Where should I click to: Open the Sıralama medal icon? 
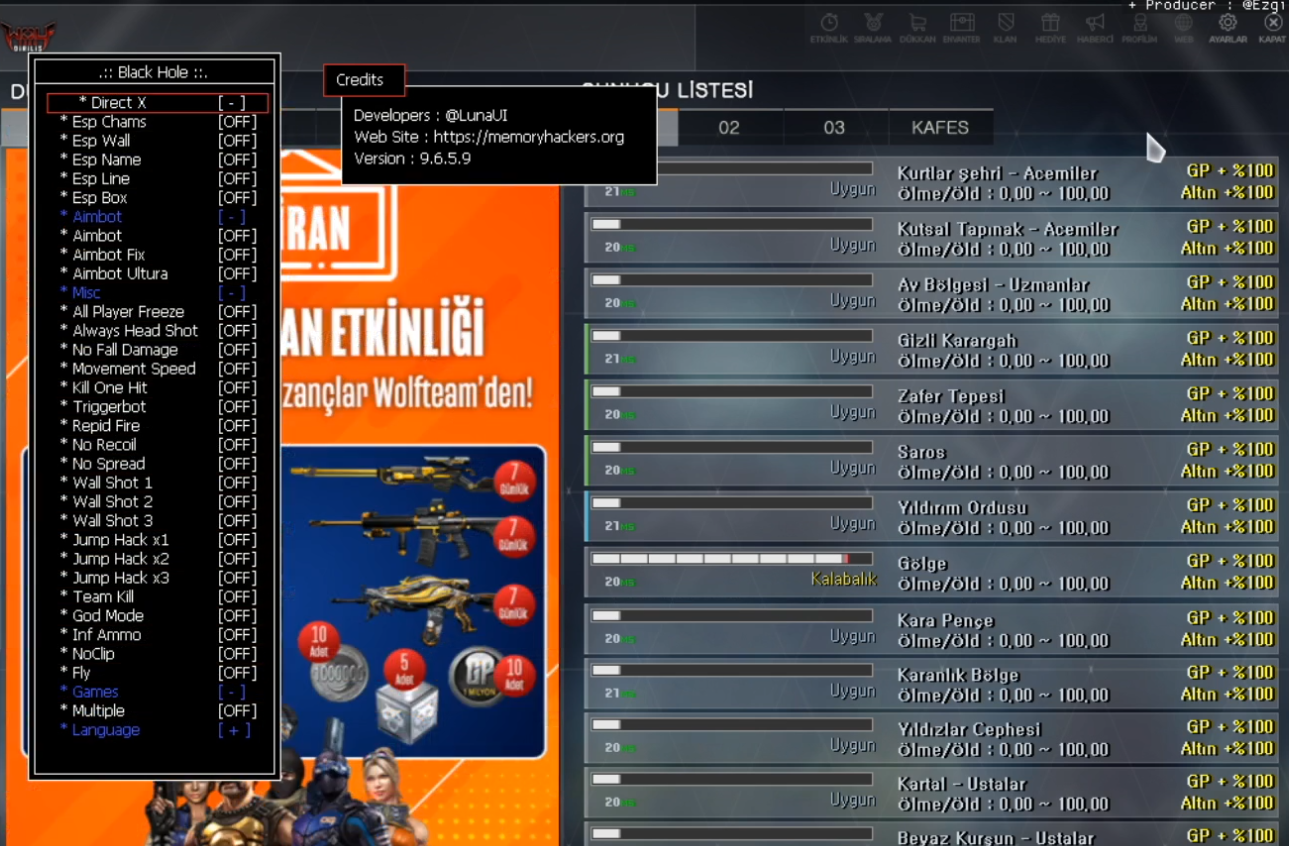(x=873, y=25)
